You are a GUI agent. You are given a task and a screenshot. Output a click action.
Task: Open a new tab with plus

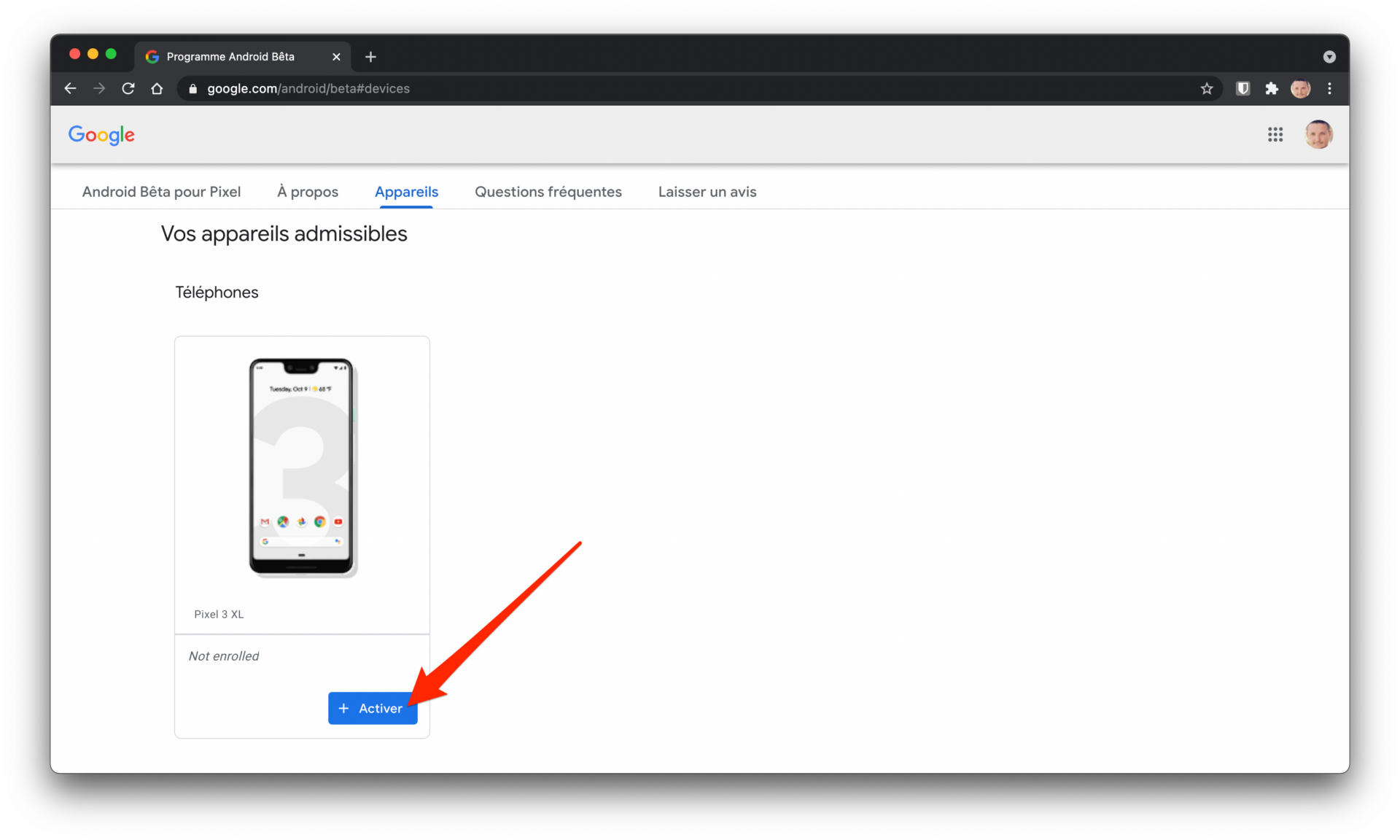tap(370, 56)
